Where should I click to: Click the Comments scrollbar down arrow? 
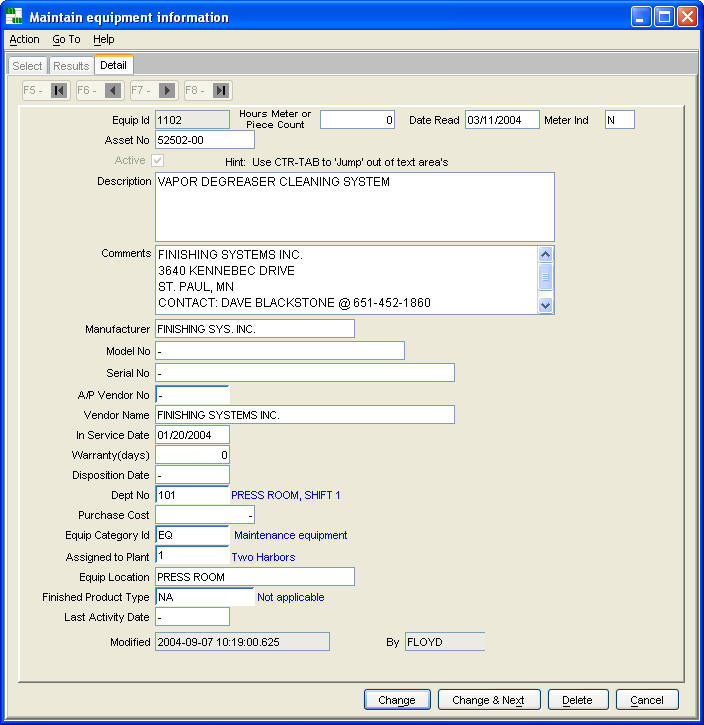(x=545, y=305)
